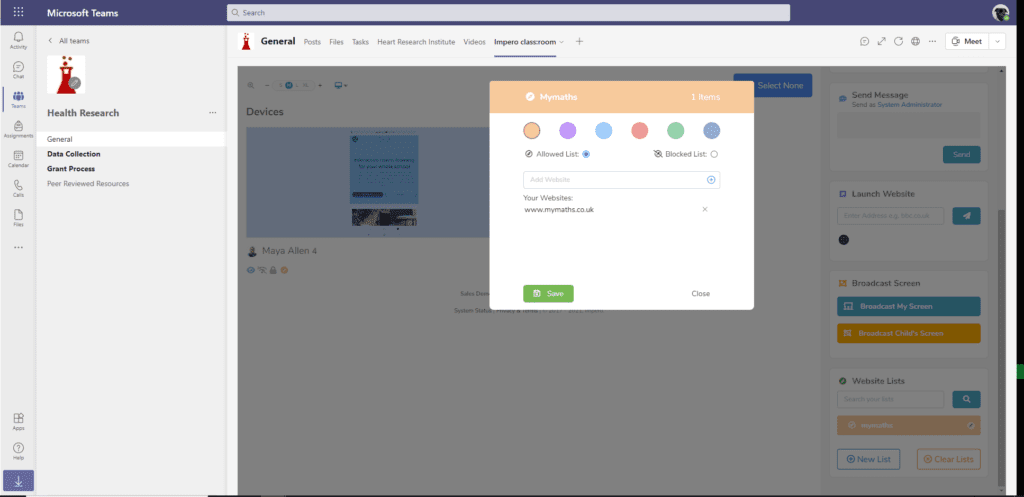Open Apps store in the left rail
This screenshot has width=1024, height=497.
(x=18, y=421)
